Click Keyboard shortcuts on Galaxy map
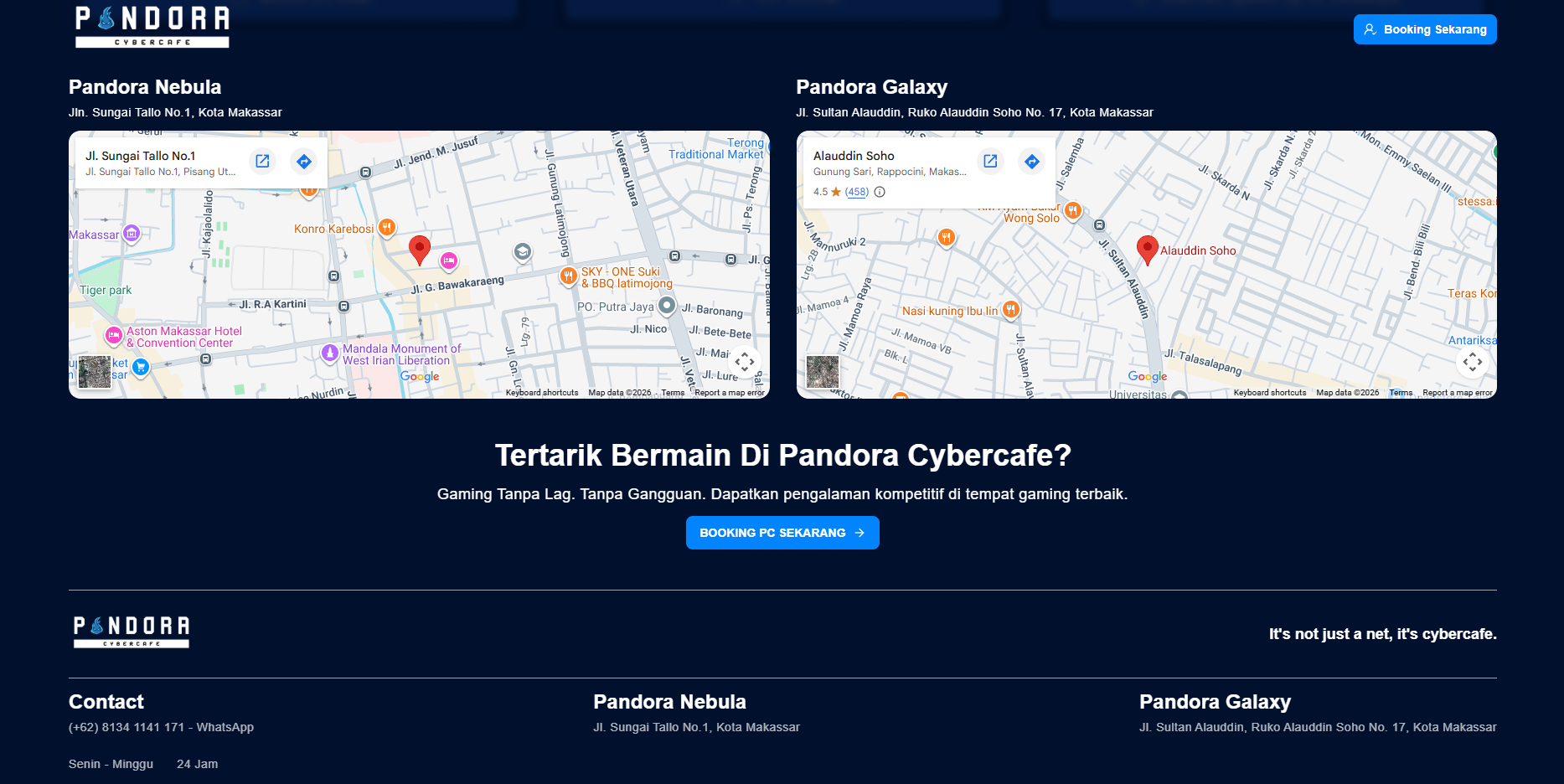The image size is (1564, 784). (1270, 393)
